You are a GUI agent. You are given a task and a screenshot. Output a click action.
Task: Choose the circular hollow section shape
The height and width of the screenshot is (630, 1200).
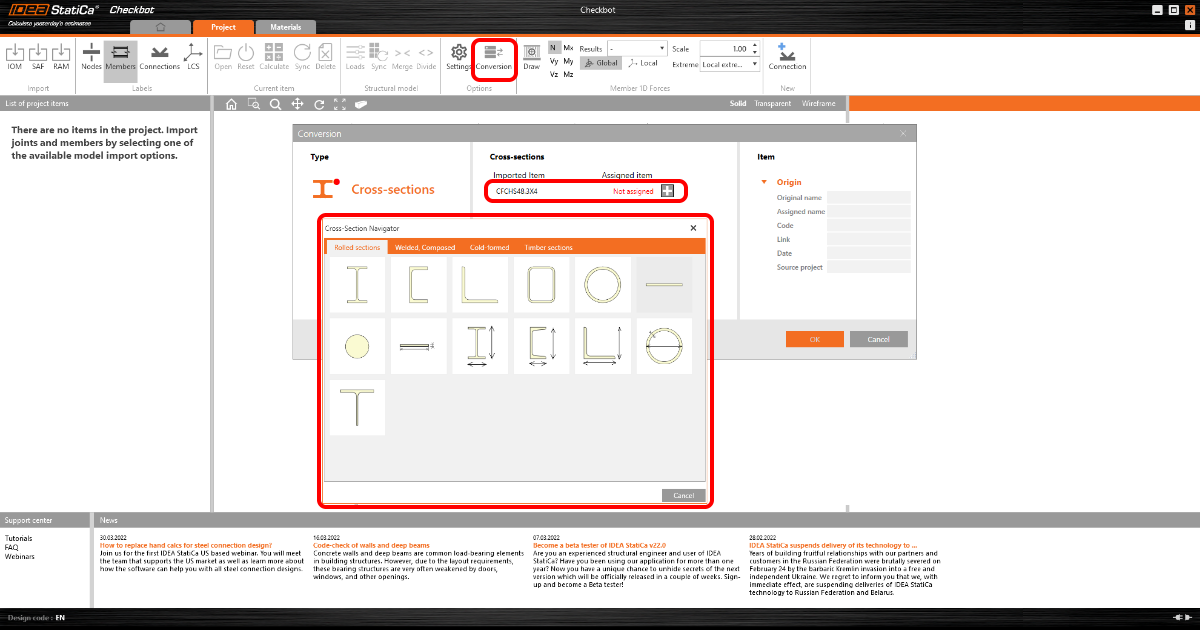[602, 285]
